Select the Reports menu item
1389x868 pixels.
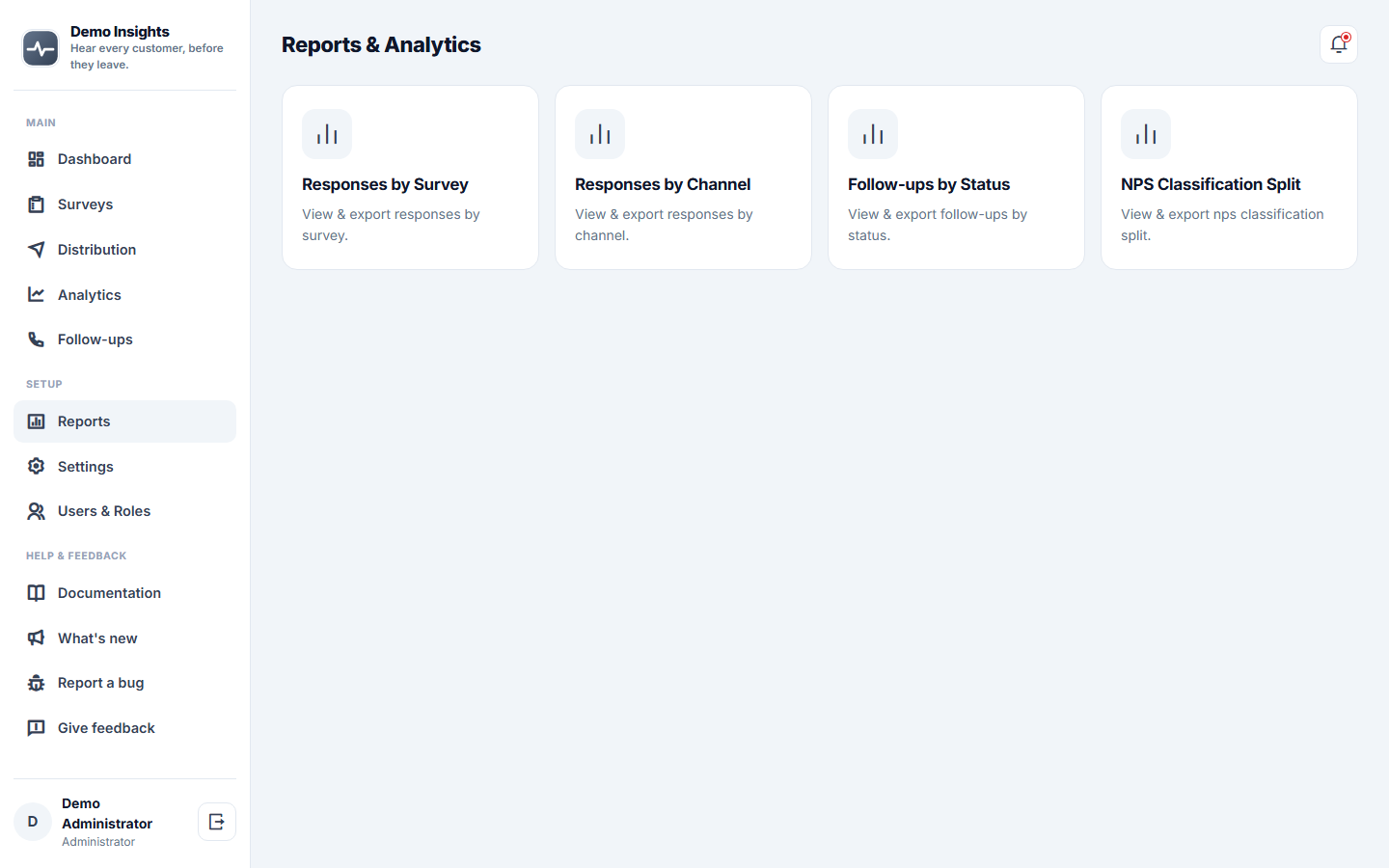(x=124, y=421)
